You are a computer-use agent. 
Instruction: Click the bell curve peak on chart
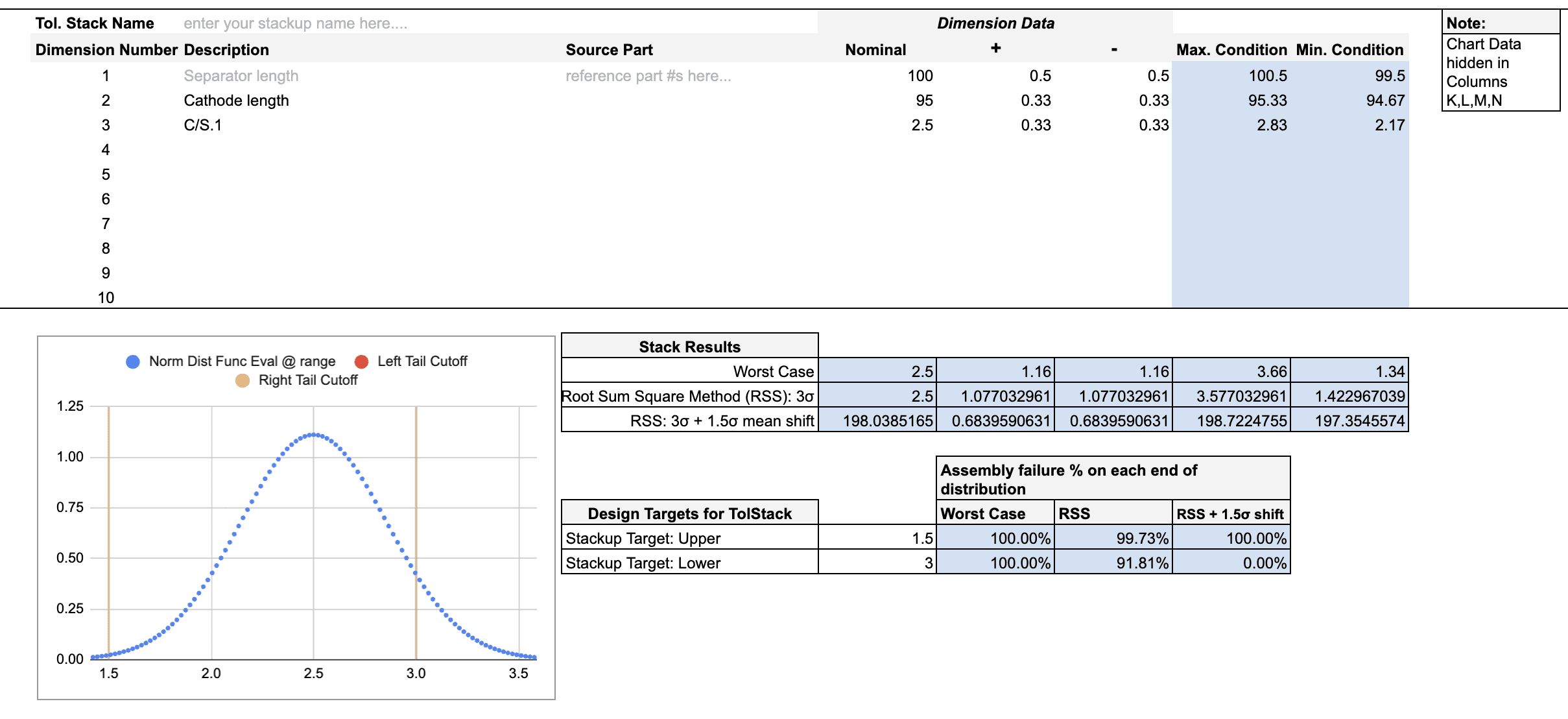314,434
